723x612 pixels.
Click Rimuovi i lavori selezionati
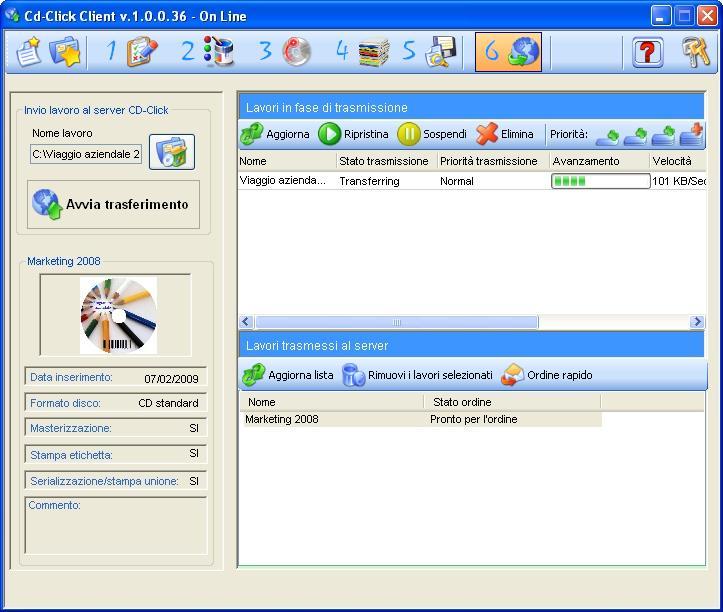pyautogui.click(x=418, y=375)
